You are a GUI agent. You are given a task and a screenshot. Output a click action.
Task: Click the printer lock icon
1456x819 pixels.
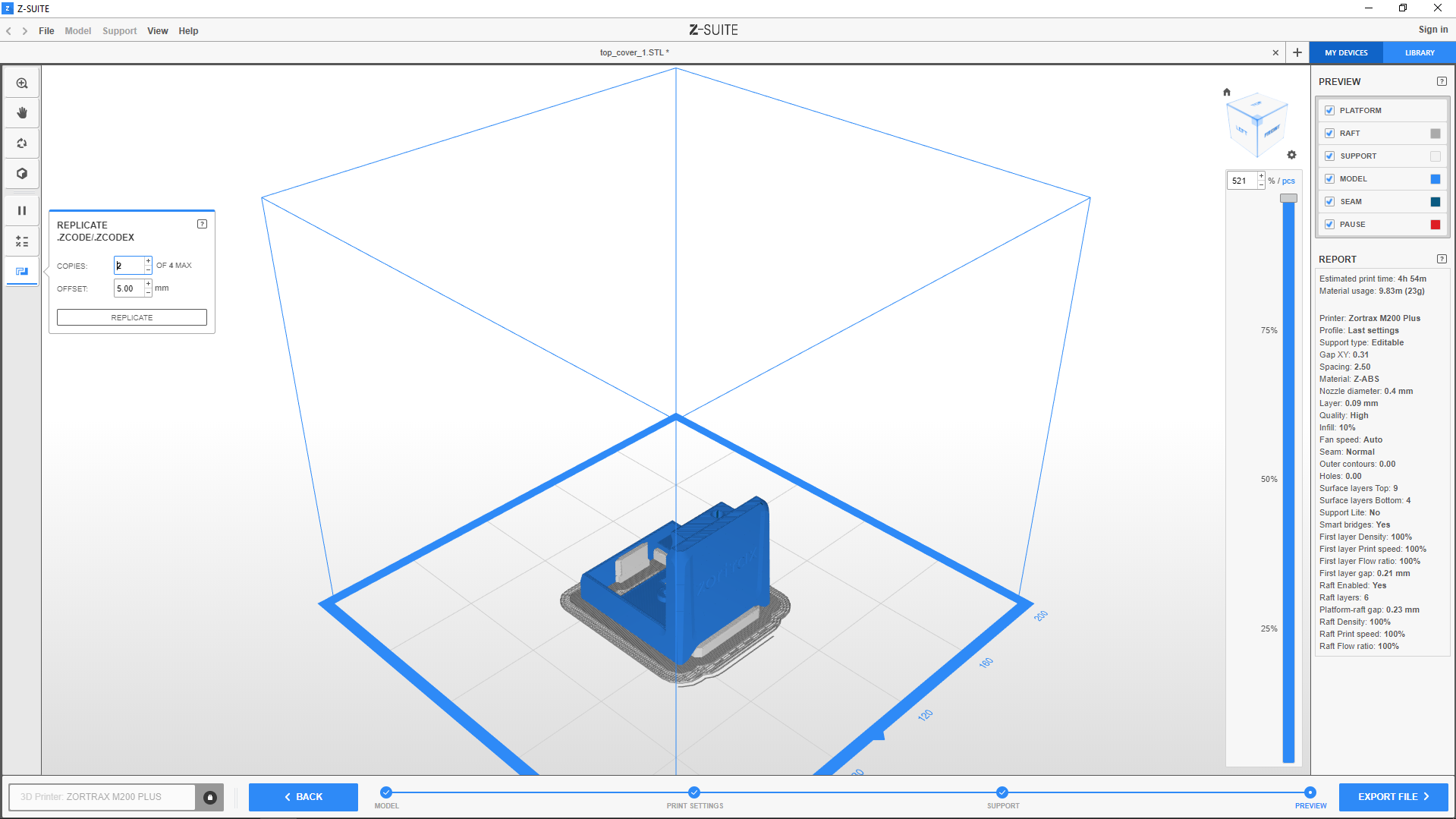click(210, 797)
